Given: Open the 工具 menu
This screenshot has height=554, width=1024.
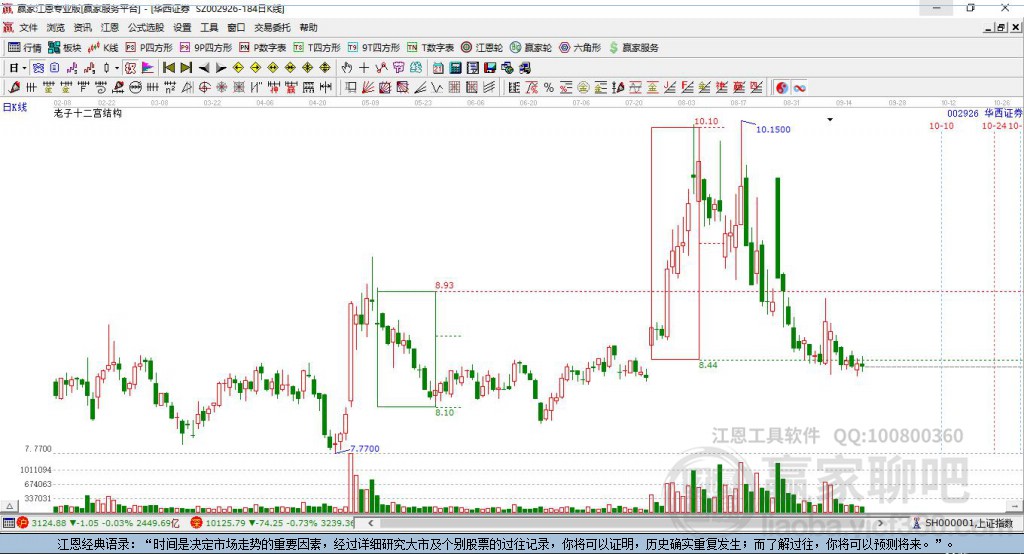Looking at the screenshot, I should coord(209,27).
